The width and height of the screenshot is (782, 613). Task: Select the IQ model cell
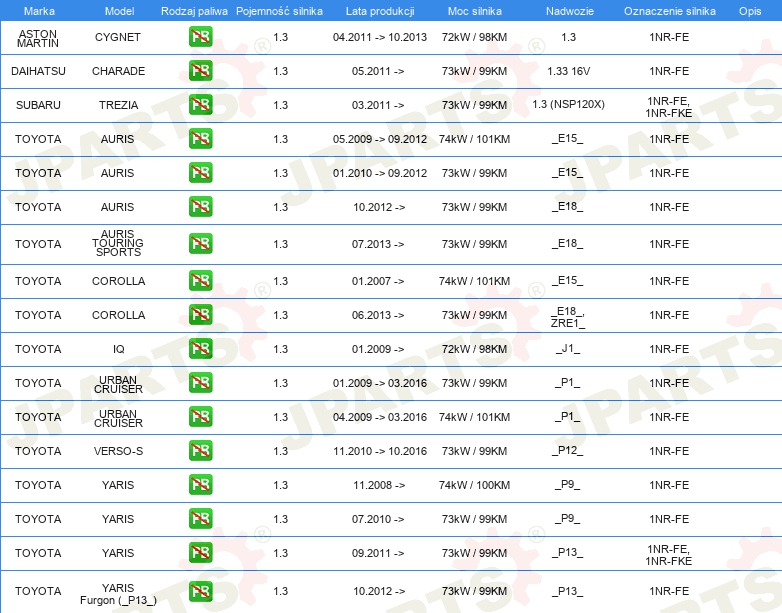point(119,349)
